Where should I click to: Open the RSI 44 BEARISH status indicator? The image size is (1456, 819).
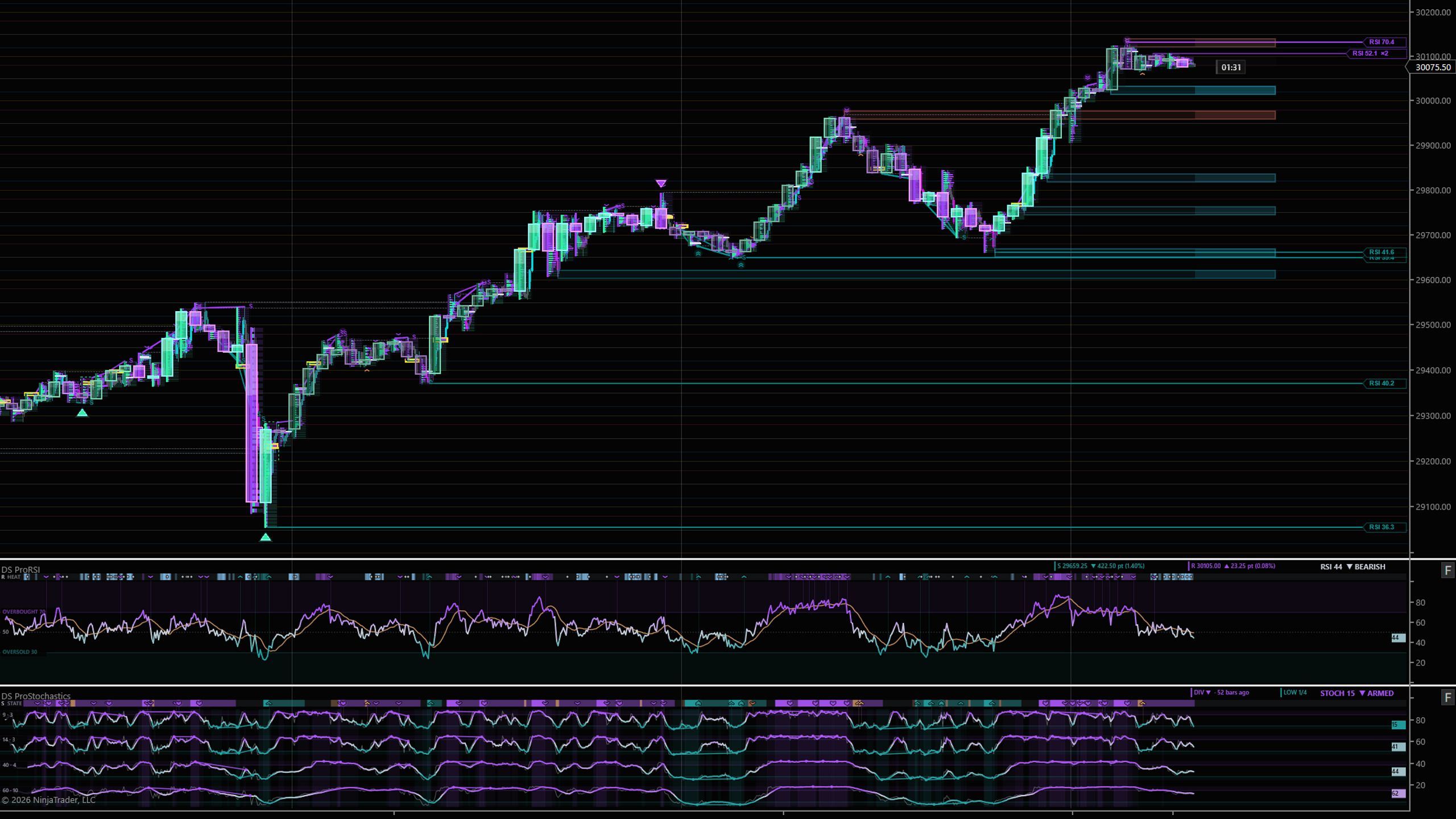[1352, 566]
